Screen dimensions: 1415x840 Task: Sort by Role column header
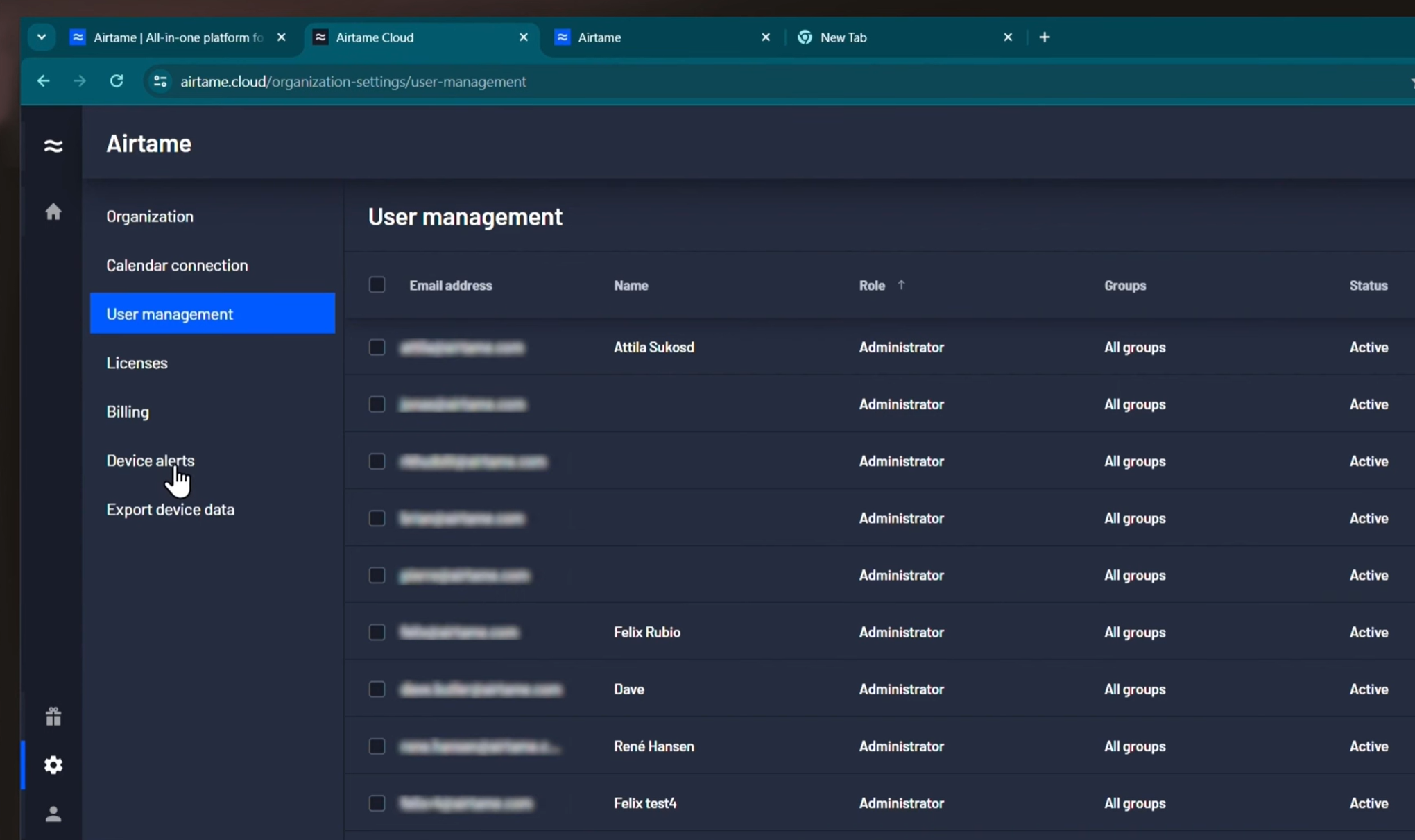872,285
